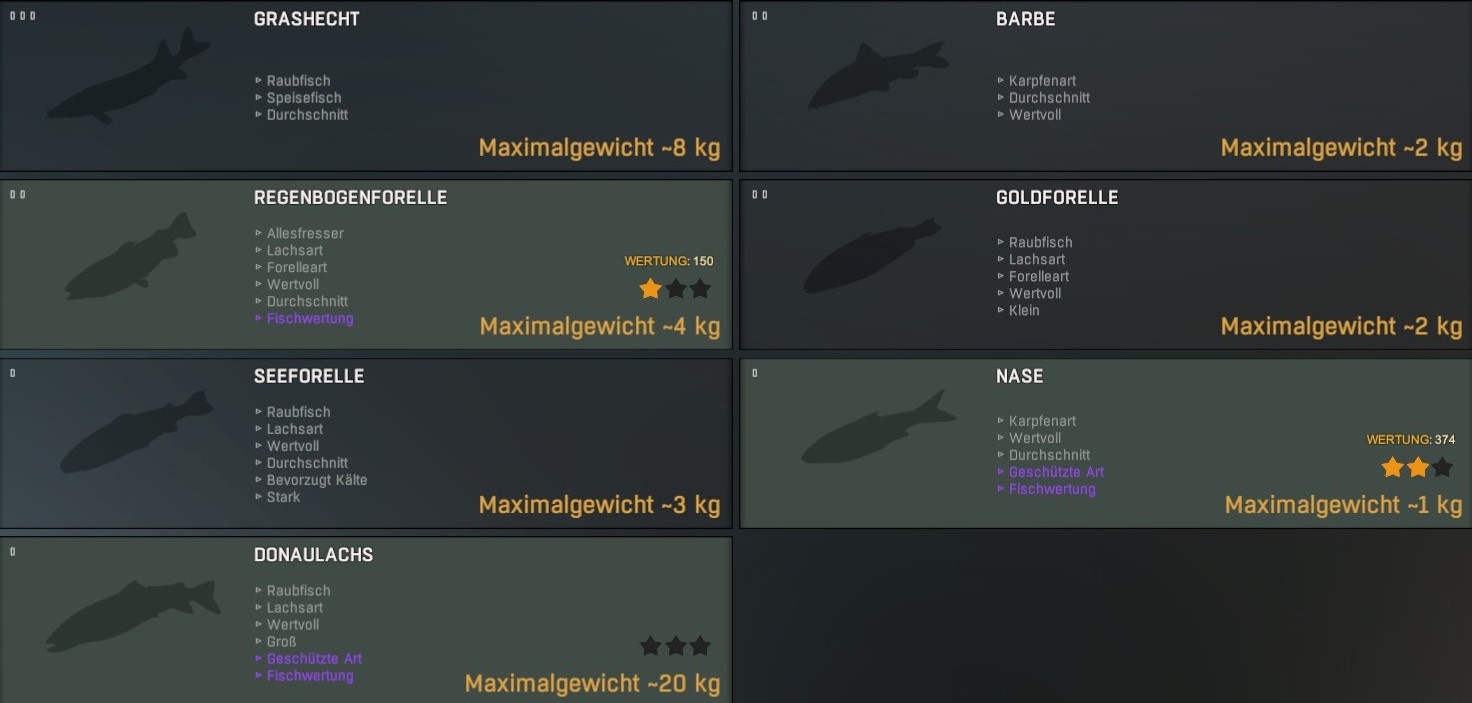The height and width of the screenshot is (703, 1472).
Task: Open Fischwertung link under Donaulachs
Action: (x=310, y=675)
